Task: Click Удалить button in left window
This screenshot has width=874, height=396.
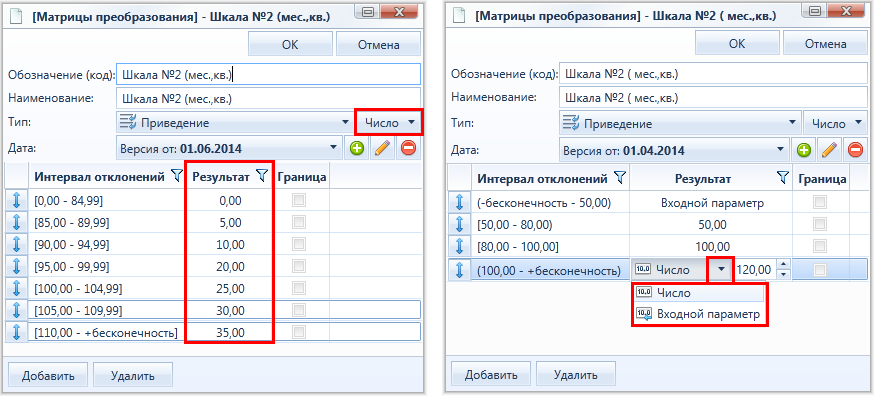Action: point(133,375)
